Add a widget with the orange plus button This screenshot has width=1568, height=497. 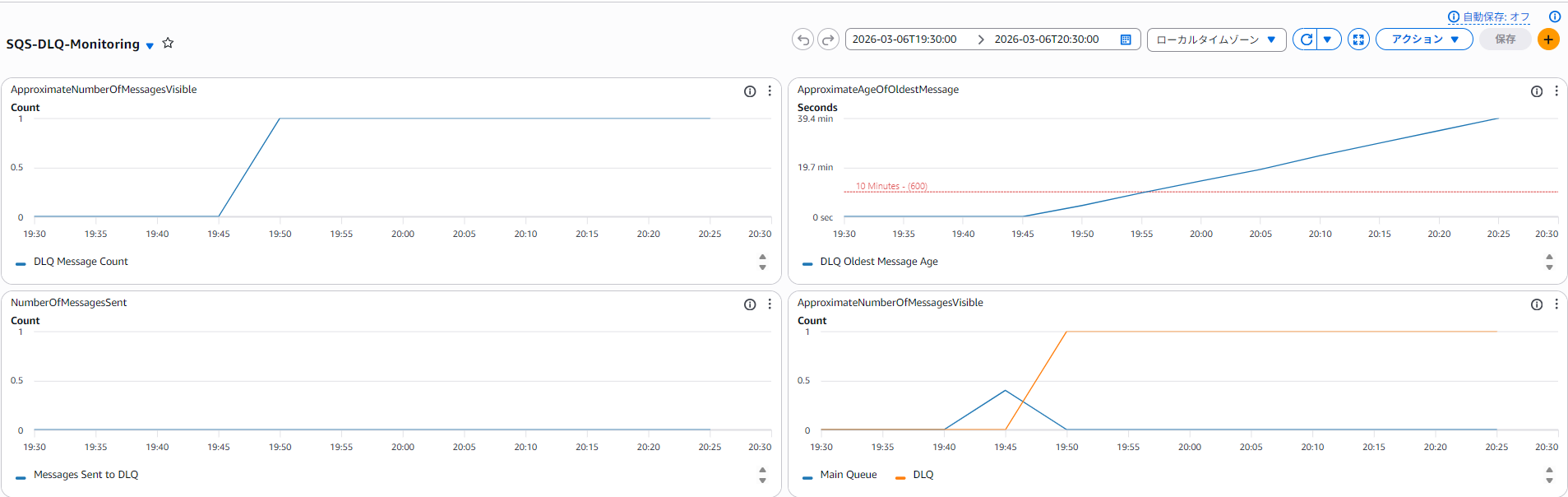(x=1547, y=39)
